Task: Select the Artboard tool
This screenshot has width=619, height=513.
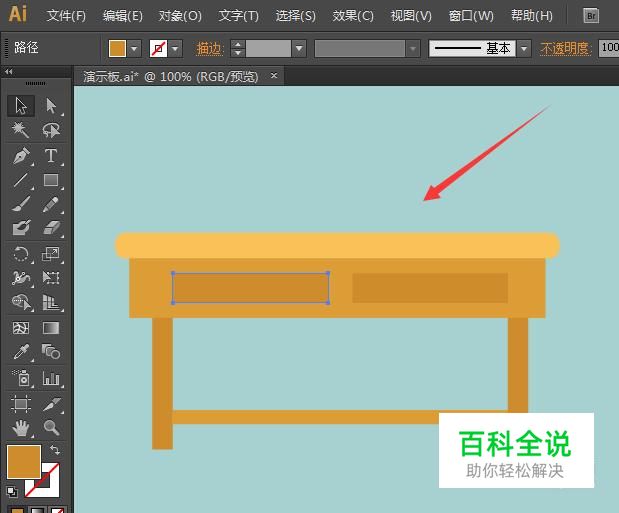Action: [x=21, y=404]
